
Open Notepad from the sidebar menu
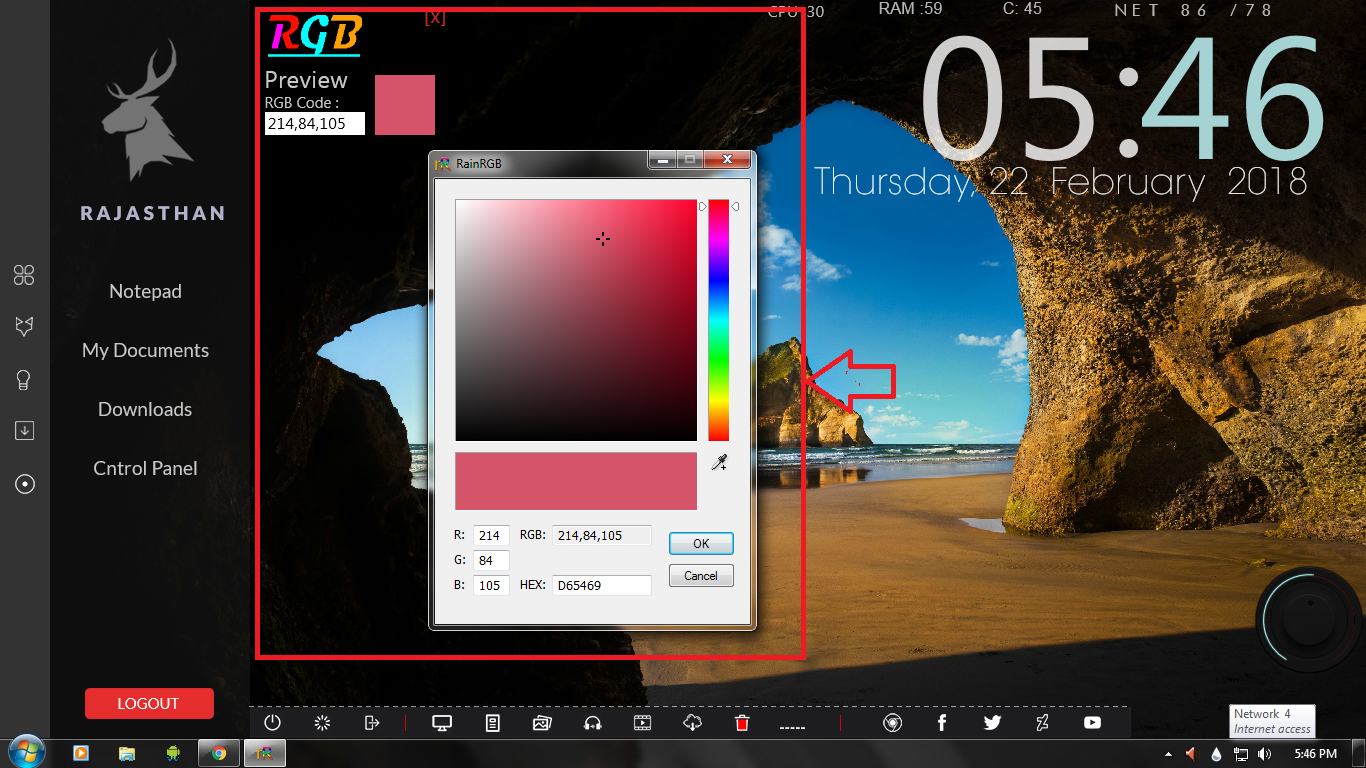(145, 291)
